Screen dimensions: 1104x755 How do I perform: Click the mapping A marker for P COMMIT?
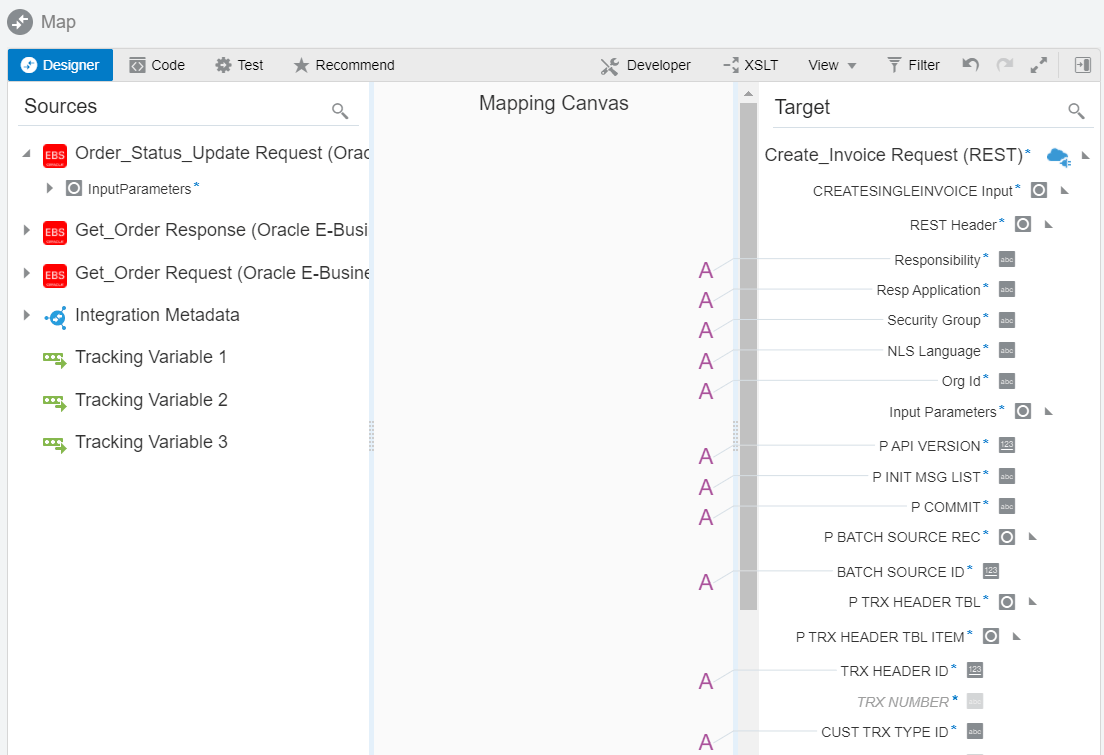pos(705,518)
